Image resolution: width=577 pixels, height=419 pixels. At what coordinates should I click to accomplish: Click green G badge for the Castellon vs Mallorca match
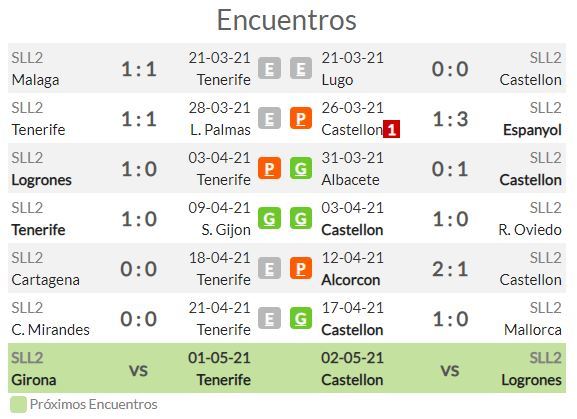(x=301, y=319)
